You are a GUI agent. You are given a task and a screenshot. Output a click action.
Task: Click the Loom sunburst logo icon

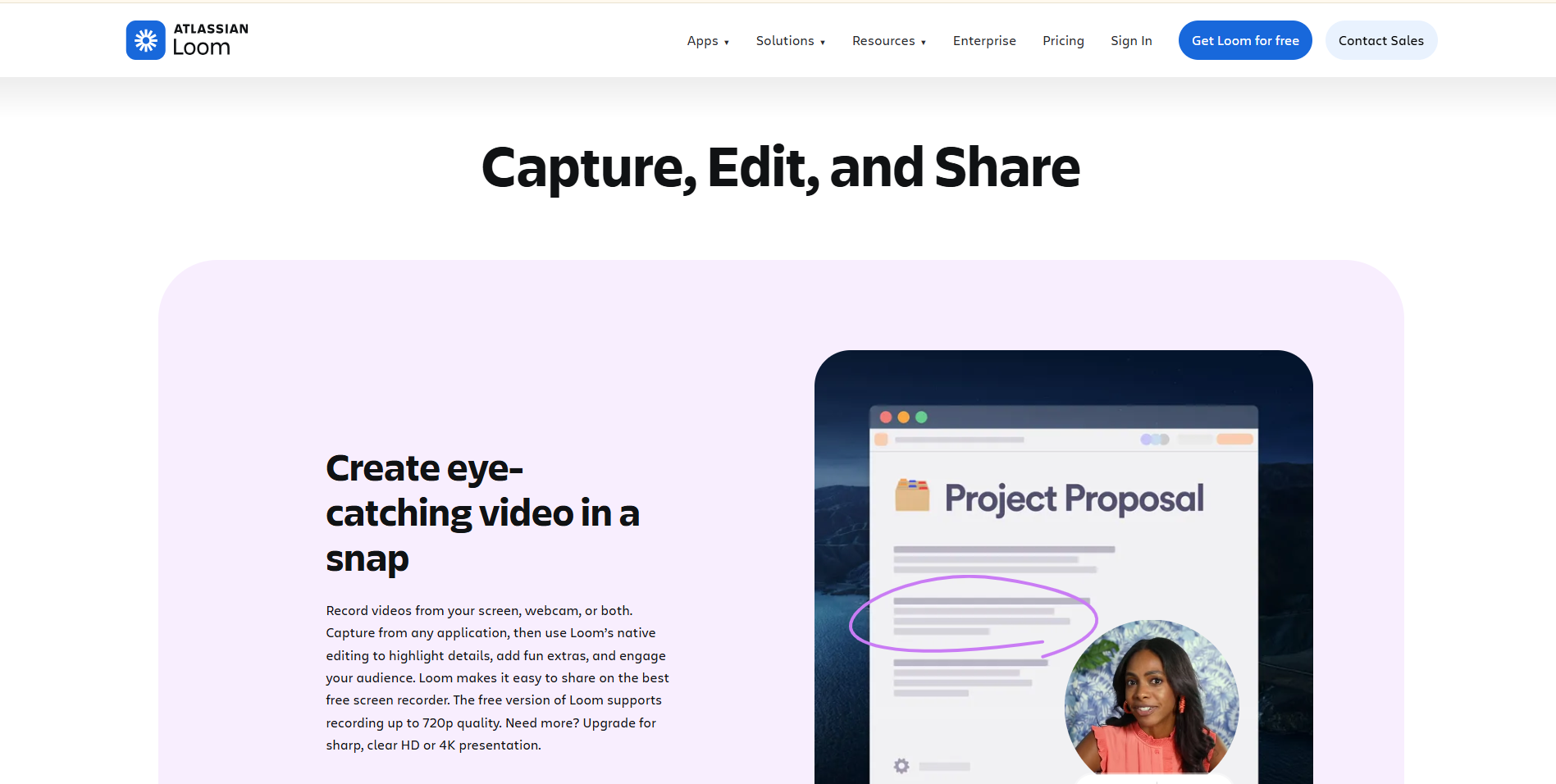click(145, 40)
